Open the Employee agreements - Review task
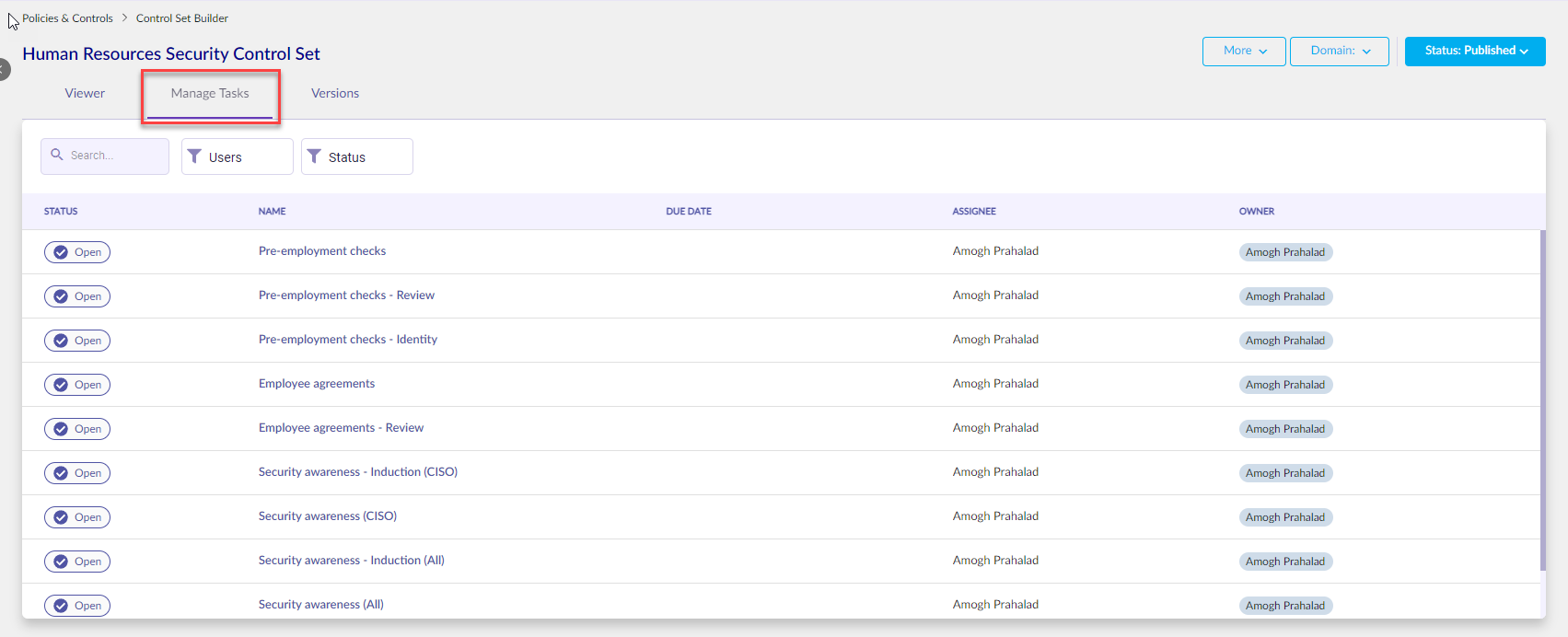The image size is (1568, 637). [341, 428]
